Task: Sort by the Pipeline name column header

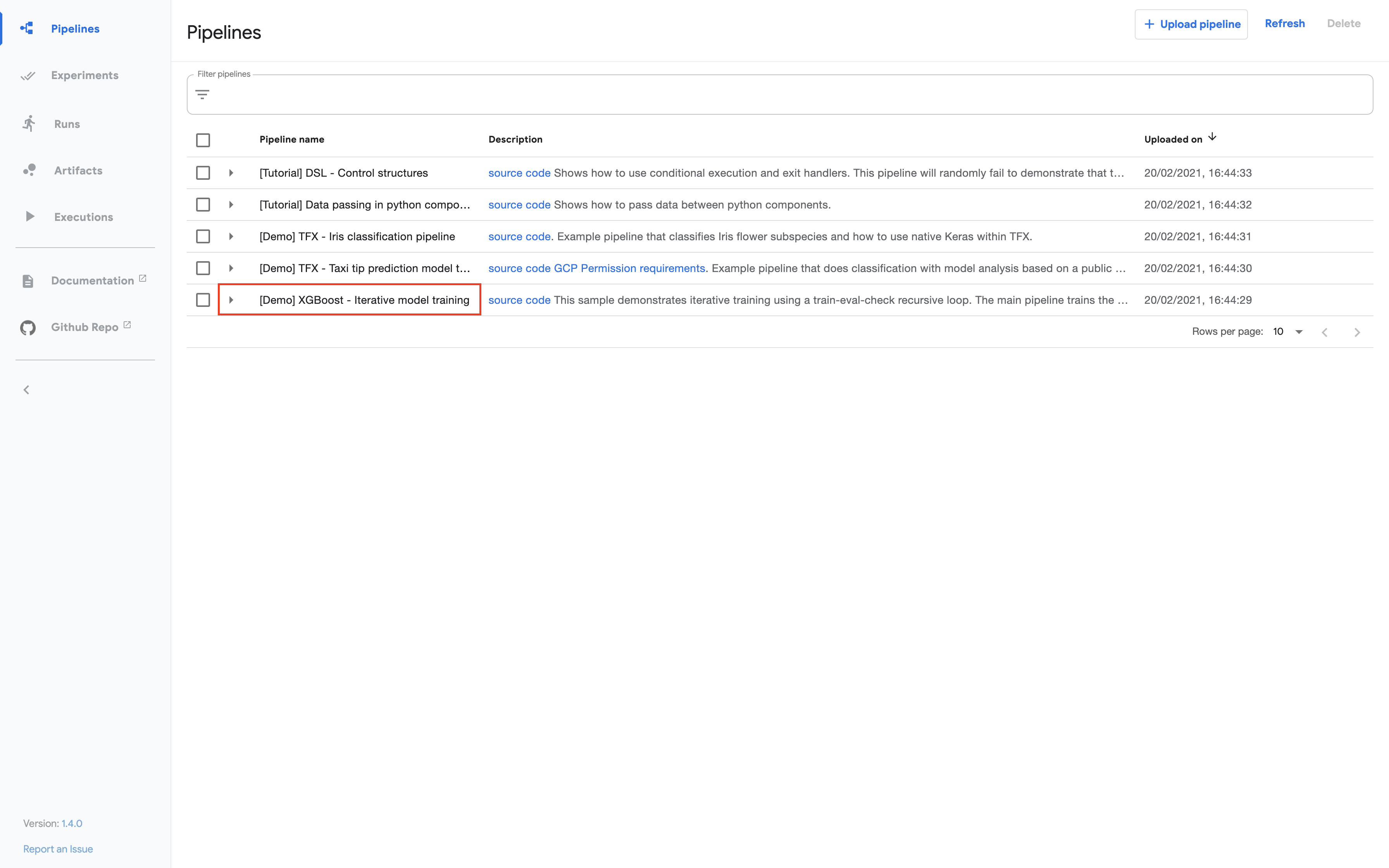Action: tap(291, 139)
